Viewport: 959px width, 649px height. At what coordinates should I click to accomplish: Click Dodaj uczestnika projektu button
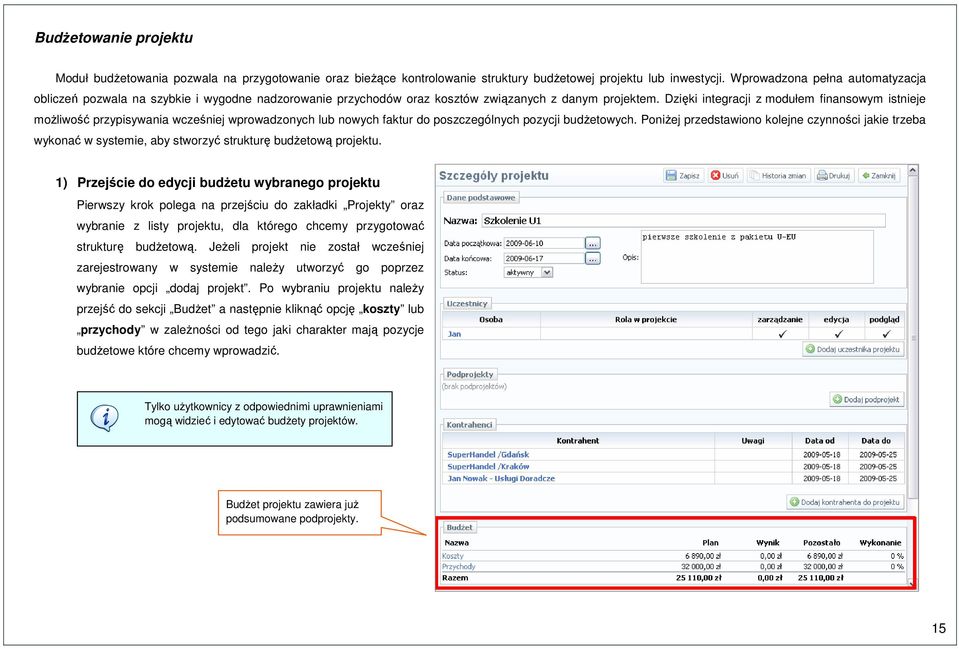coord(853,349)
